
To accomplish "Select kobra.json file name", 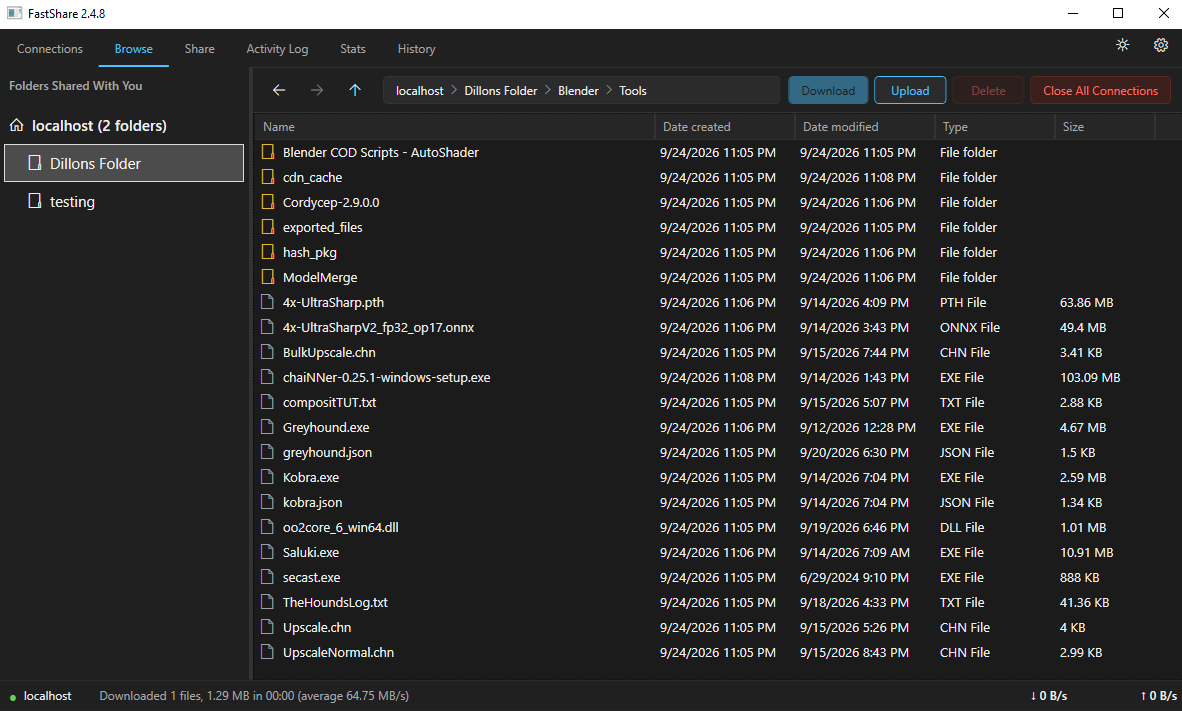I will click(x=312, y=502).
